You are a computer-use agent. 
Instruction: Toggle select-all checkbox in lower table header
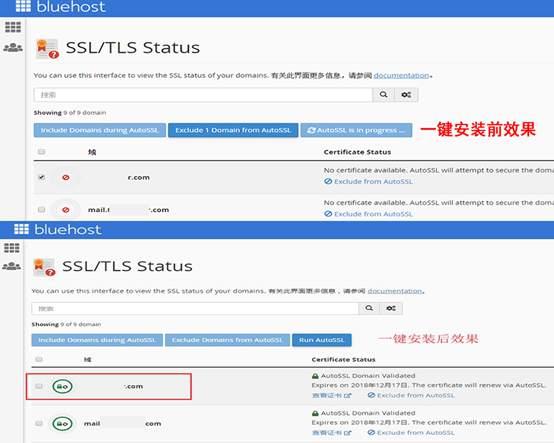pos(39,359)
